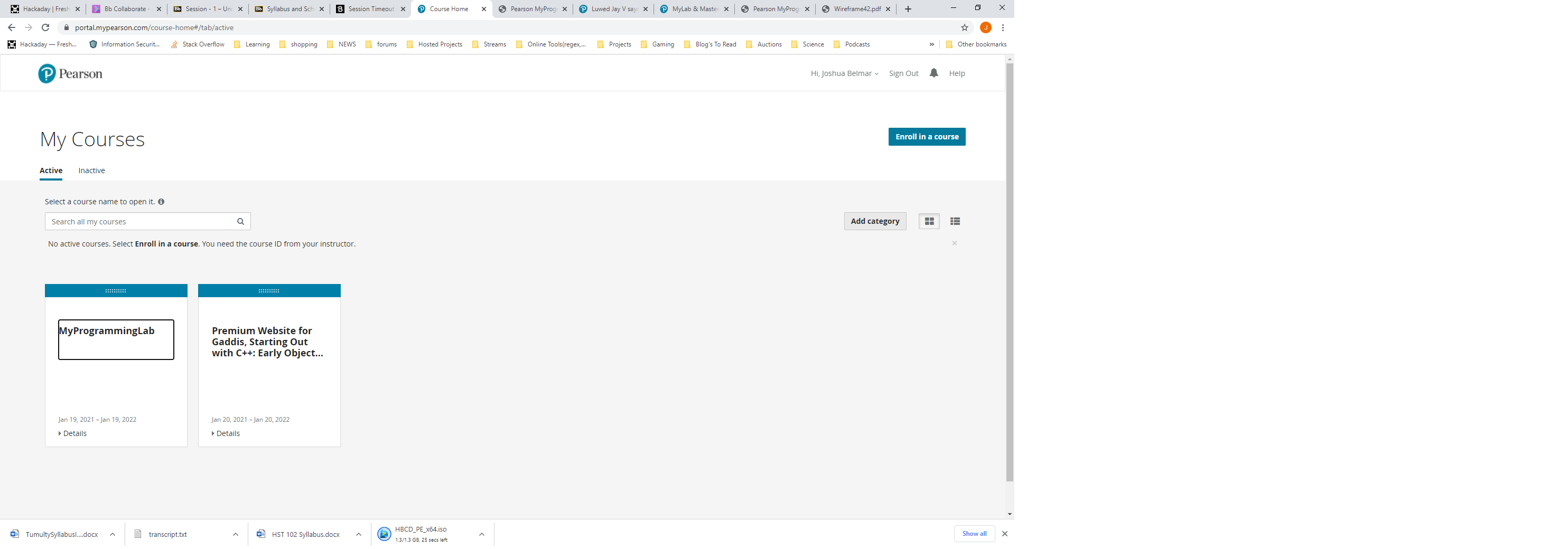The image size is (1568, 549).
Task: Open options arrow for transcript.txt download
Action: click(x=236, y=534)
